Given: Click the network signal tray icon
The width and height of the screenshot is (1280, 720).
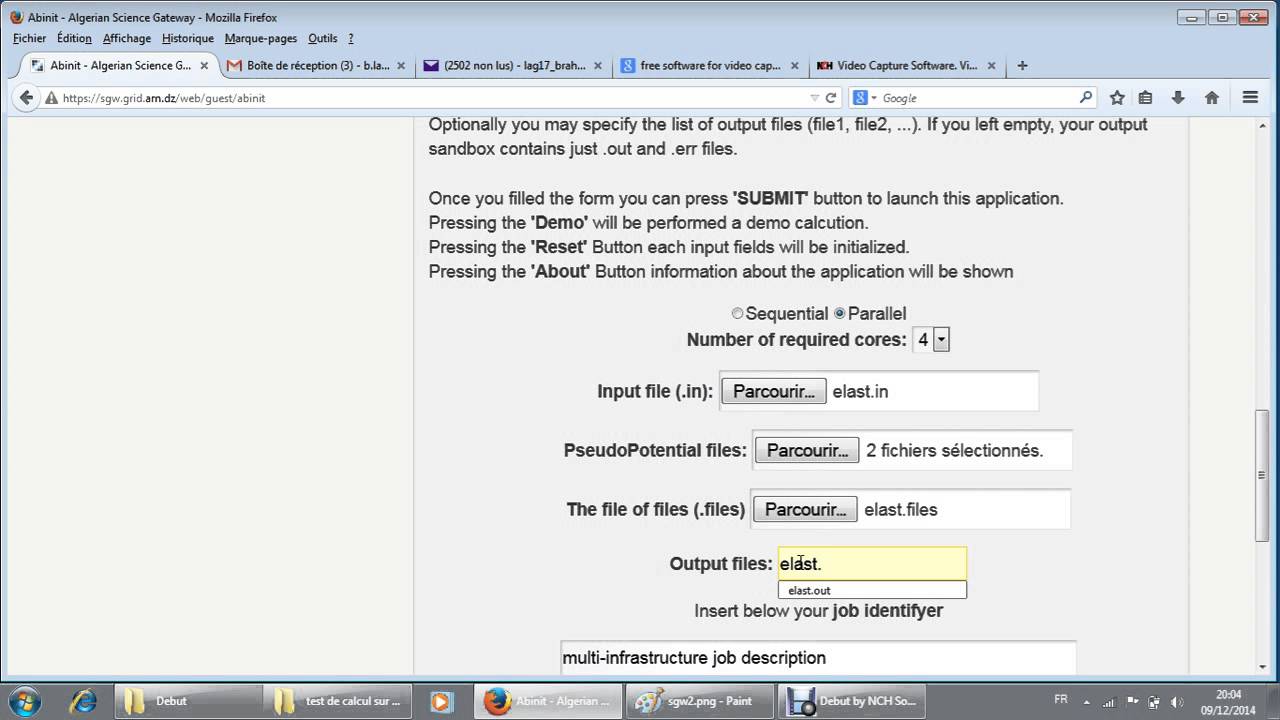Looking at the screenshot, I should [1108, 701].
